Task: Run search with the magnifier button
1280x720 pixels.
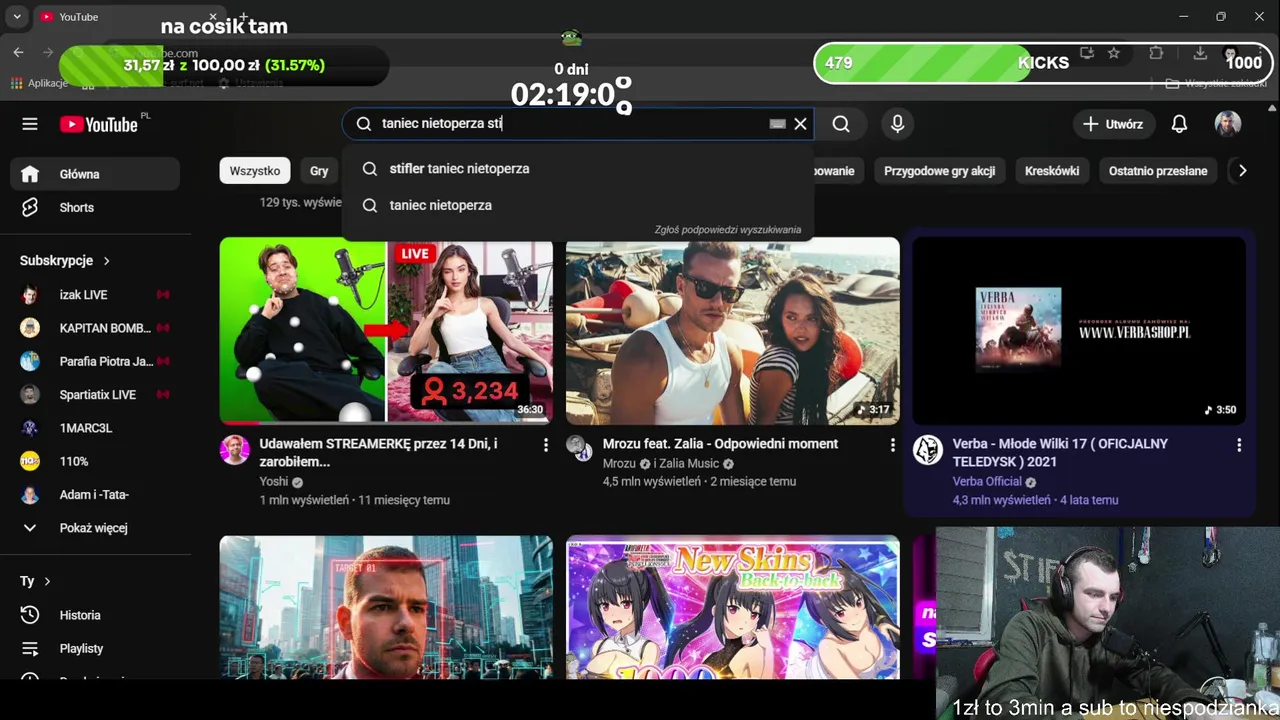Action: point(841,124)
